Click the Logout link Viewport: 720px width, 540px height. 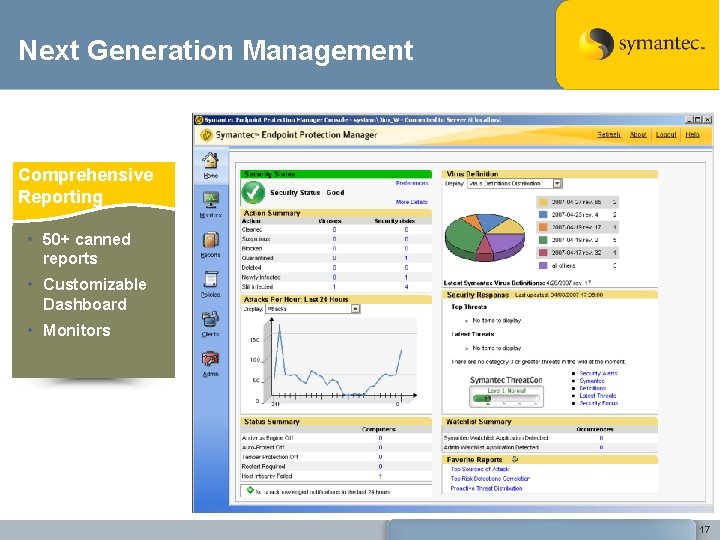(x=666, y=135)
